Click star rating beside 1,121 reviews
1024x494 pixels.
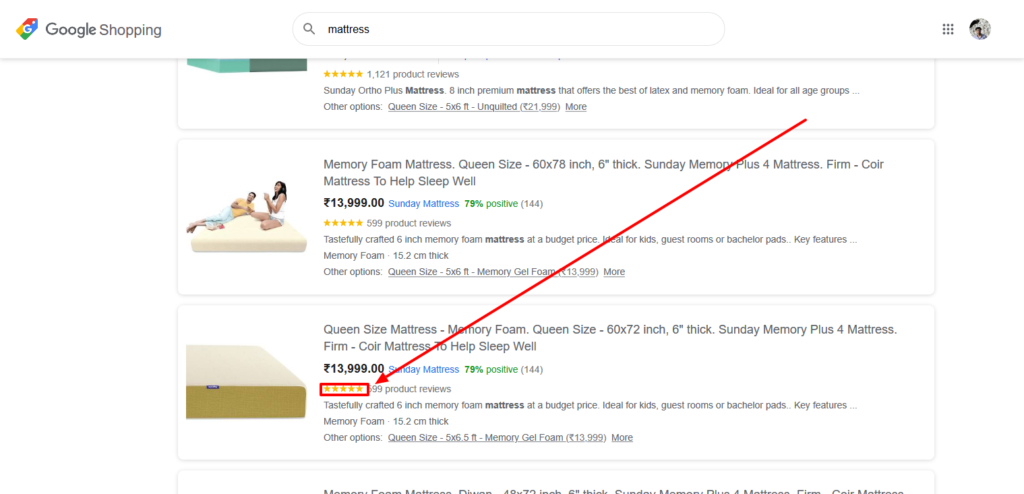click(344, 74)
